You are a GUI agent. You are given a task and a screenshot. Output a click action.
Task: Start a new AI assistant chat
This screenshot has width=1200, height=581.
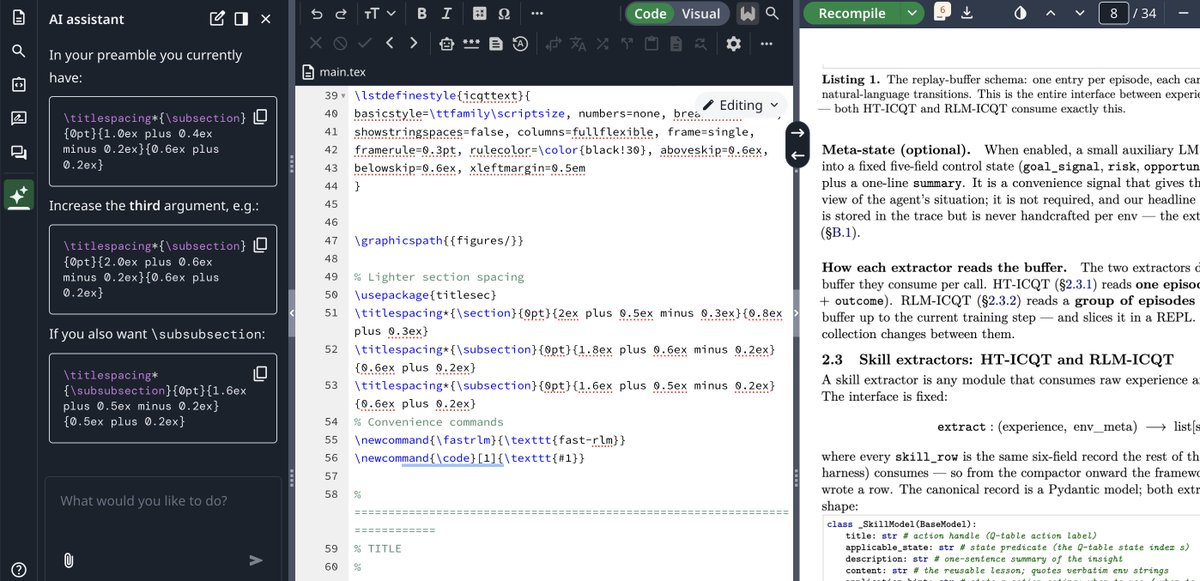coord(217,18)
